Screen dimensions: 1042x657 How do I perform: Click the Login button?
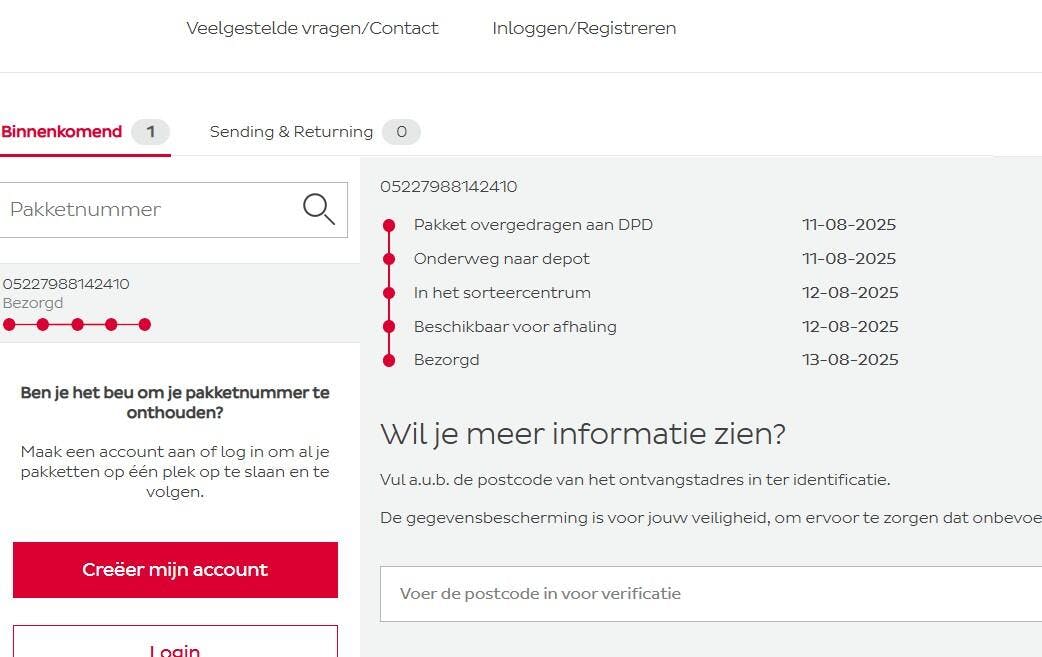[x=175, y=642]
